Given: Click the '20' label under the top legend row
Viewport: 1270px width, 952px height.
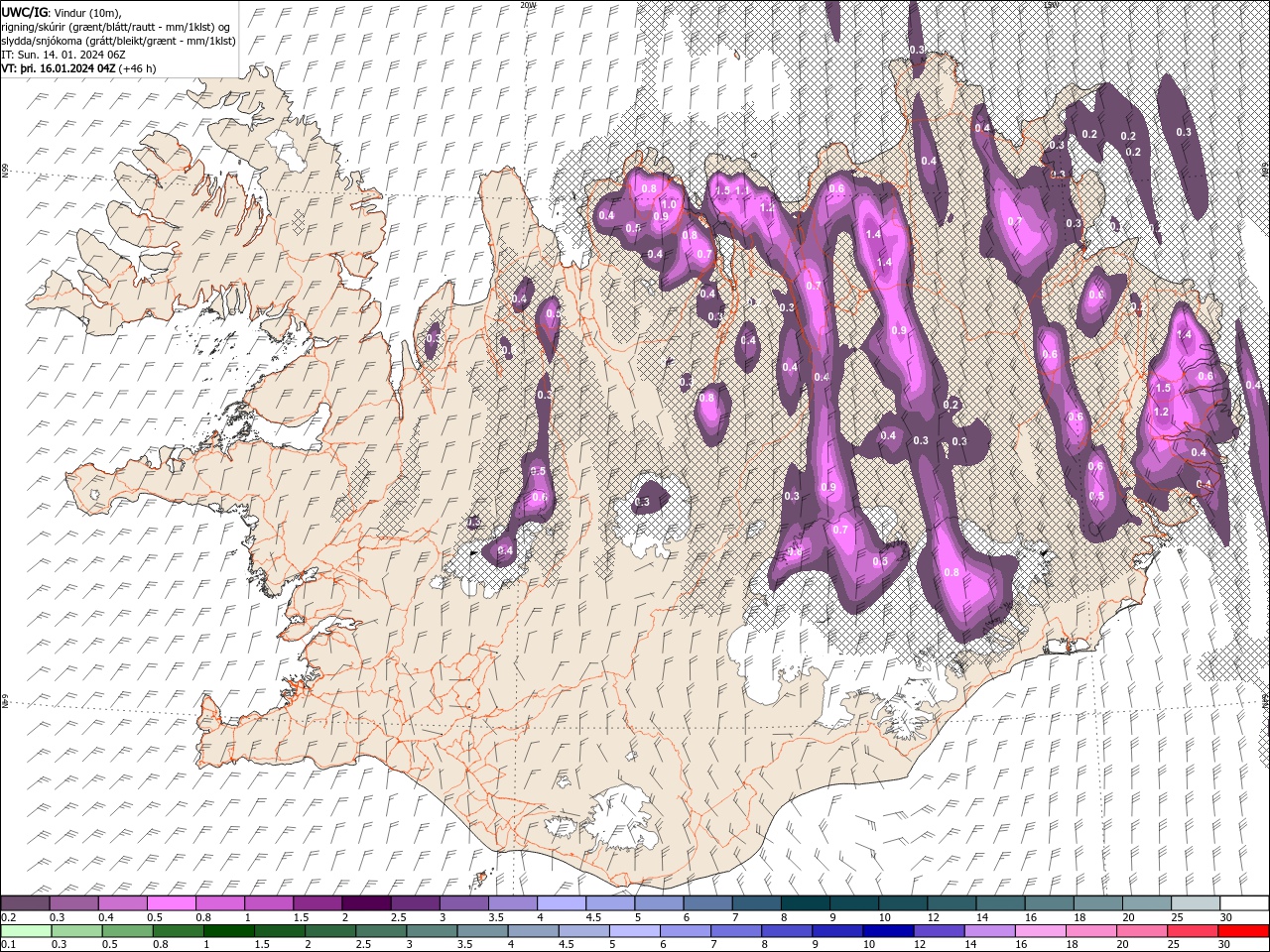Looking at the screenshot, I should [x=1129, y=917].
